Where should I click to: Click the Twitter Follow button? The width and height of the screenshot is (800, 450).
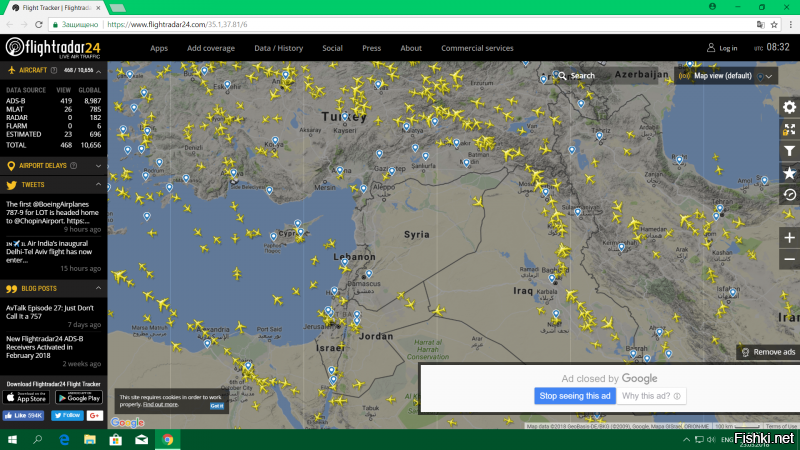click(x=67, y=416)
